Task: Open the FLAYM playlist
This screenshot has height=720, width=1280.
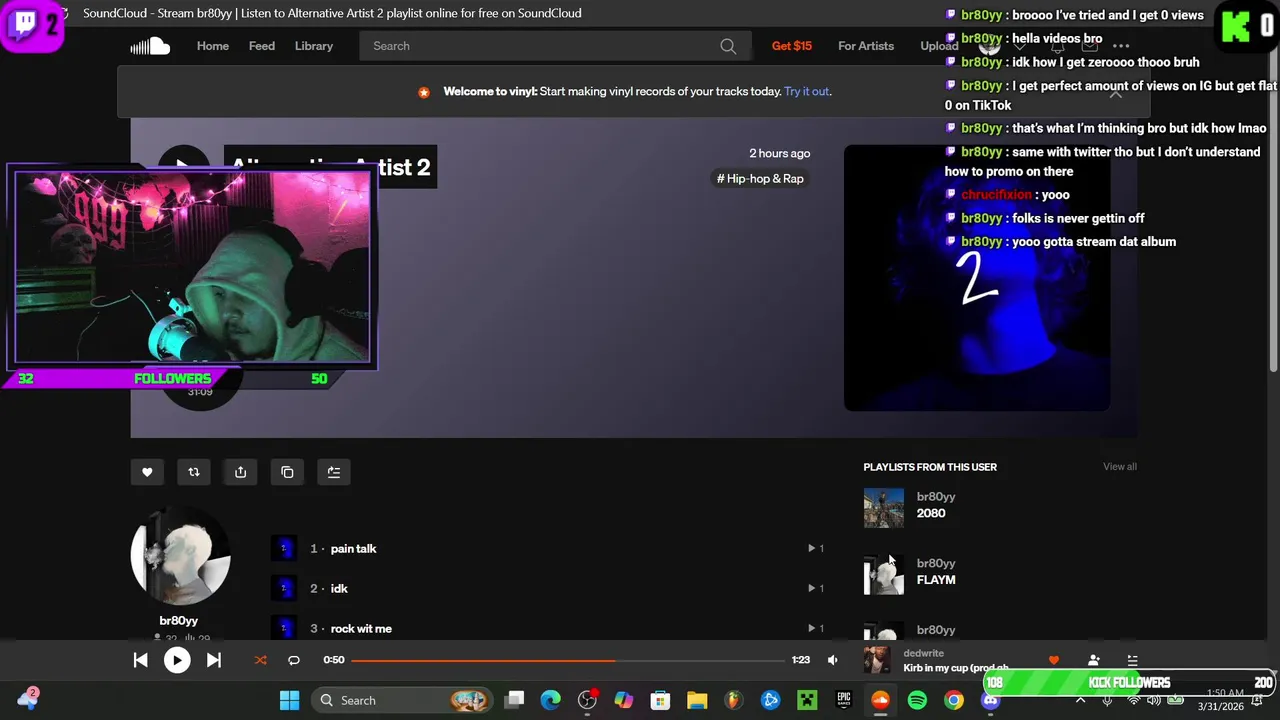Action: tap(936, 580)
